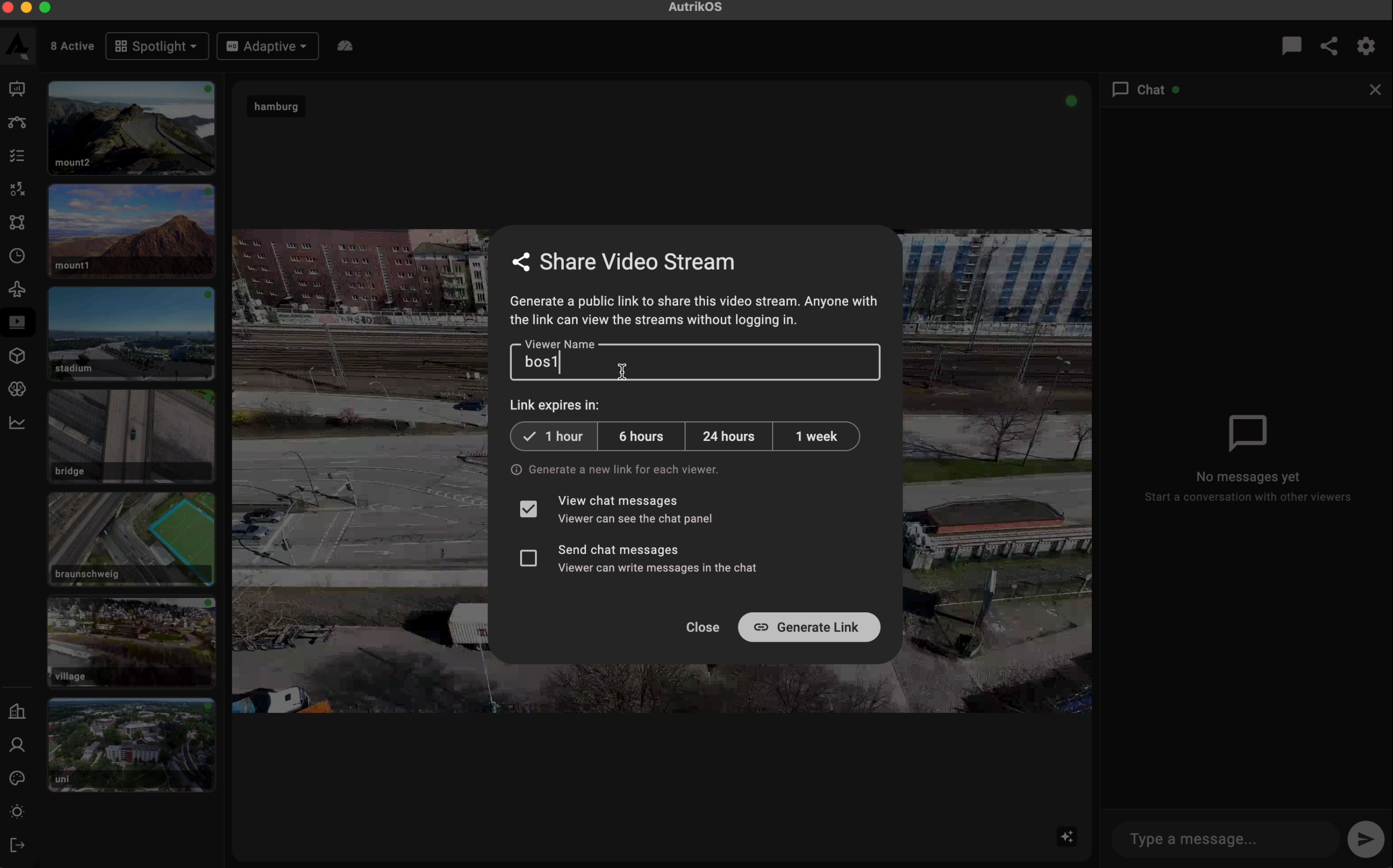Select the braunschweig stream thumbnail
The width and height of the screenshot is (1393, 868).
coord(131,539)
